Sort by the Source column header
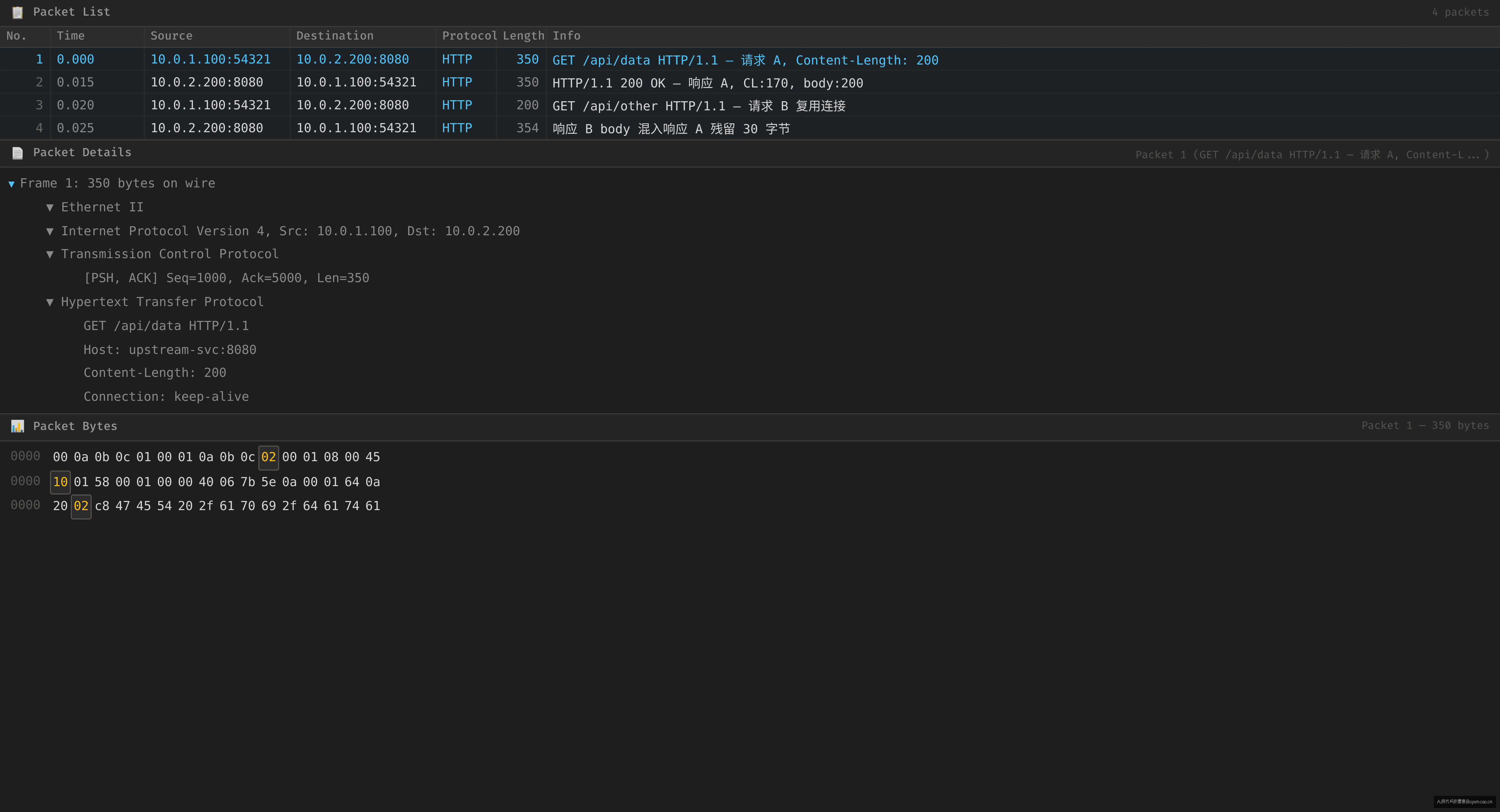Image resolution: width=1500 pixels, height=812 pixels. [x=217, y=36]
